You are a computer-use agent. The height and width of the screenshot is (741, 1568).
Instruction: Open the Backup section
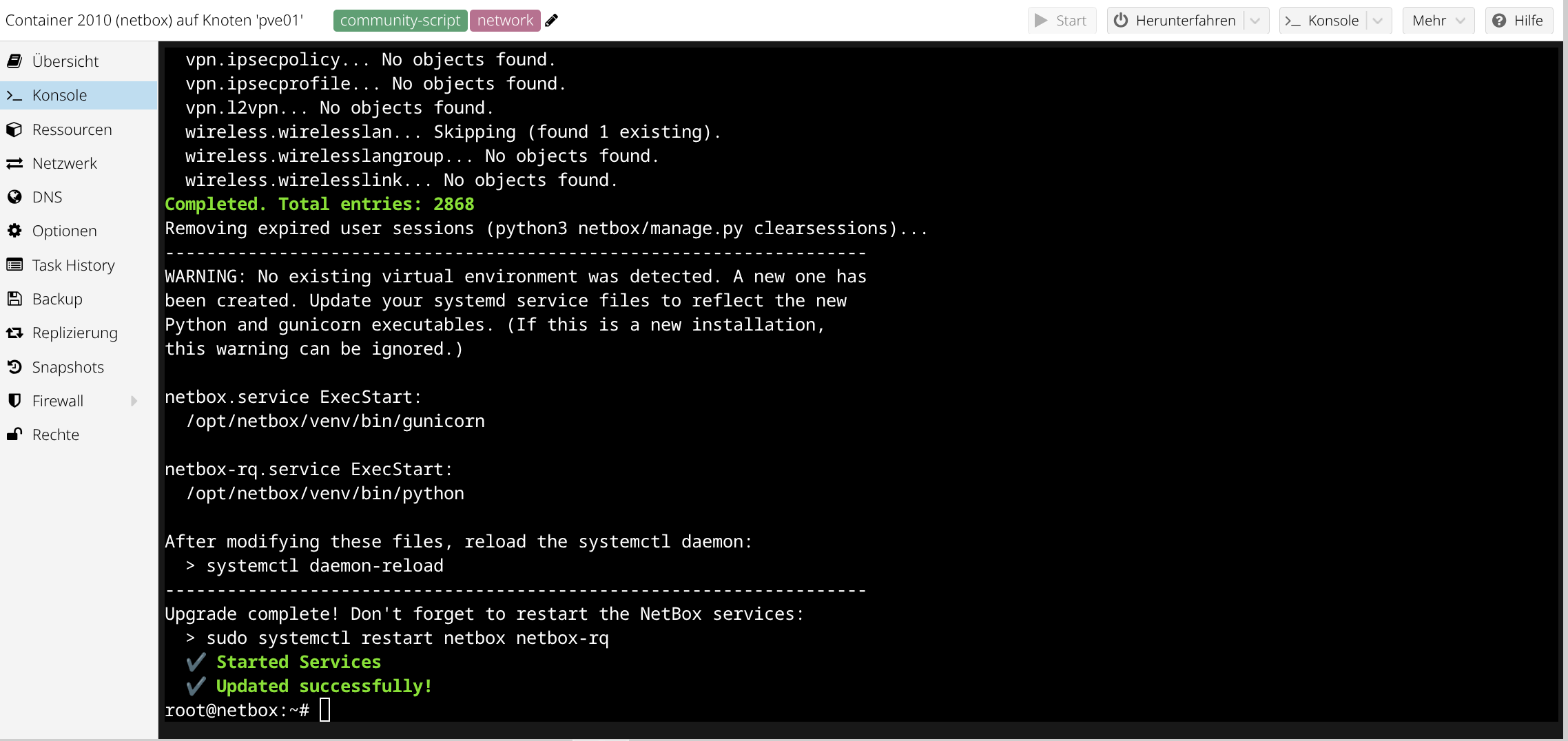pos(79,299)
